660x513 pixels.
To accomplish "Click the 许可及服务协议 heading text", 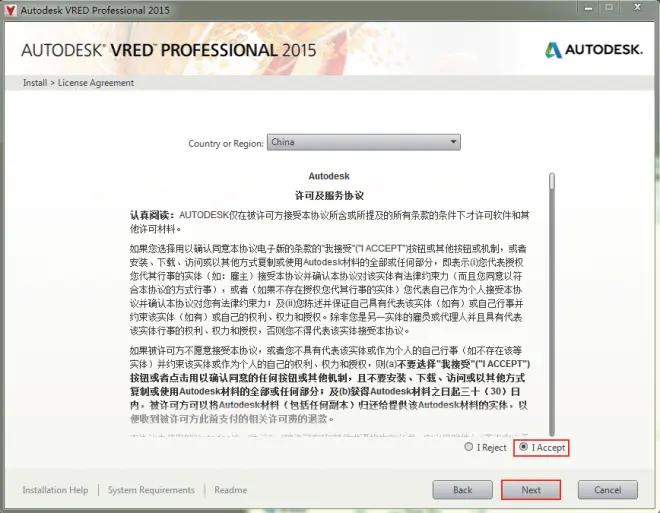I will [329, 196].
